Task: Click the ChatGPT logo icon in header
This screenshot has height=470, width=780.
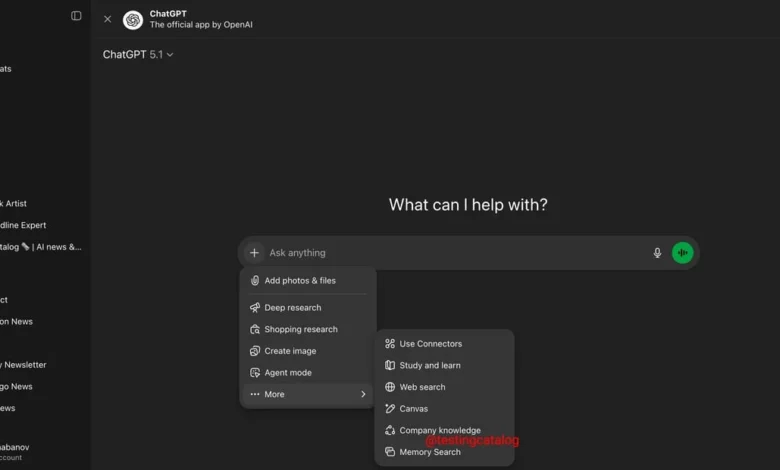Action: 133,19
